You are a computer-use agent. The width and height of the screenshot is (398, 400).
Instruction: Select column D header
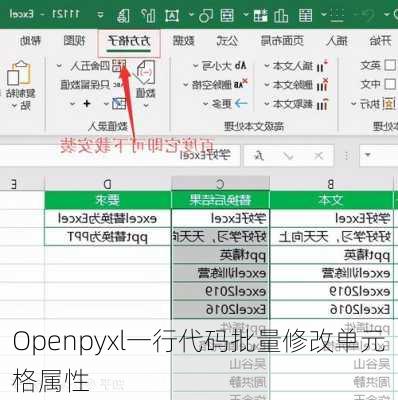click(108, 183)
